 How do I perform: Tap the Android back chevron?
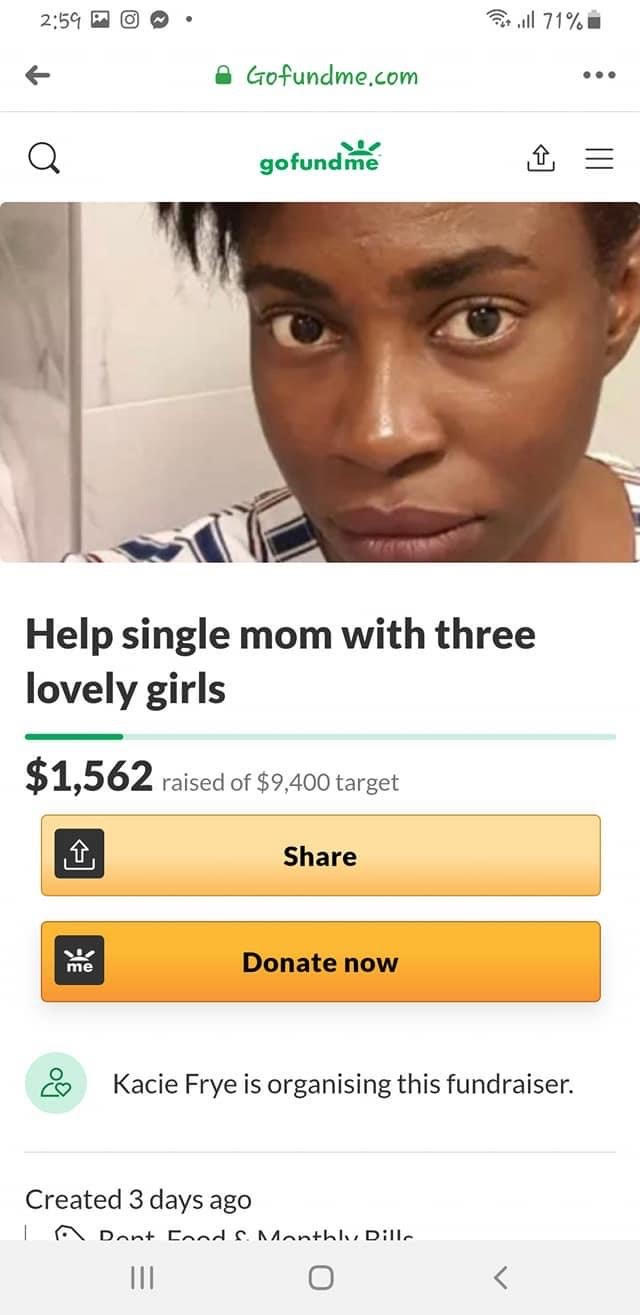pos(501,1277)
